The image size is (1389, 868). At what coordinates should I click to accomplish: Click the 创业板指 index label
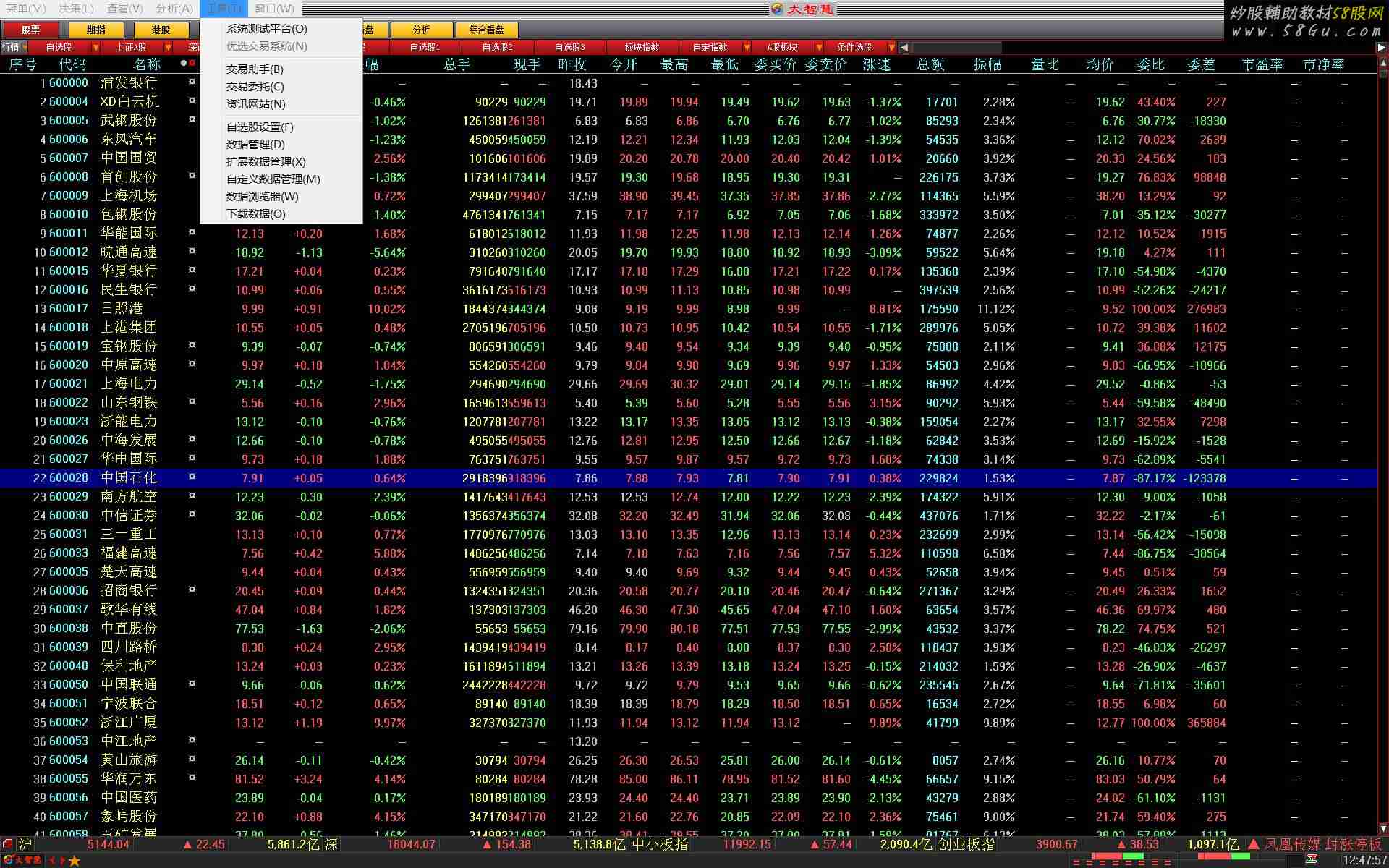[x=966, y=844]
